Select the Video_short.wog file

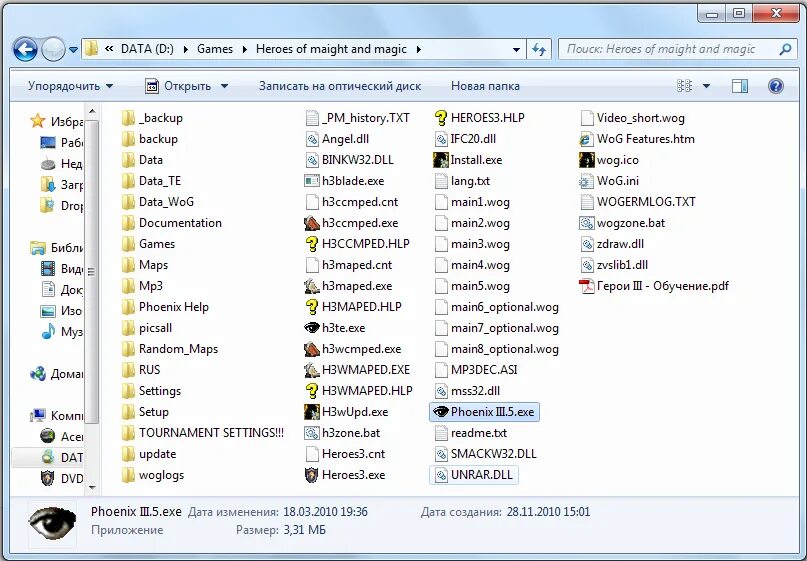click(633, 118)
